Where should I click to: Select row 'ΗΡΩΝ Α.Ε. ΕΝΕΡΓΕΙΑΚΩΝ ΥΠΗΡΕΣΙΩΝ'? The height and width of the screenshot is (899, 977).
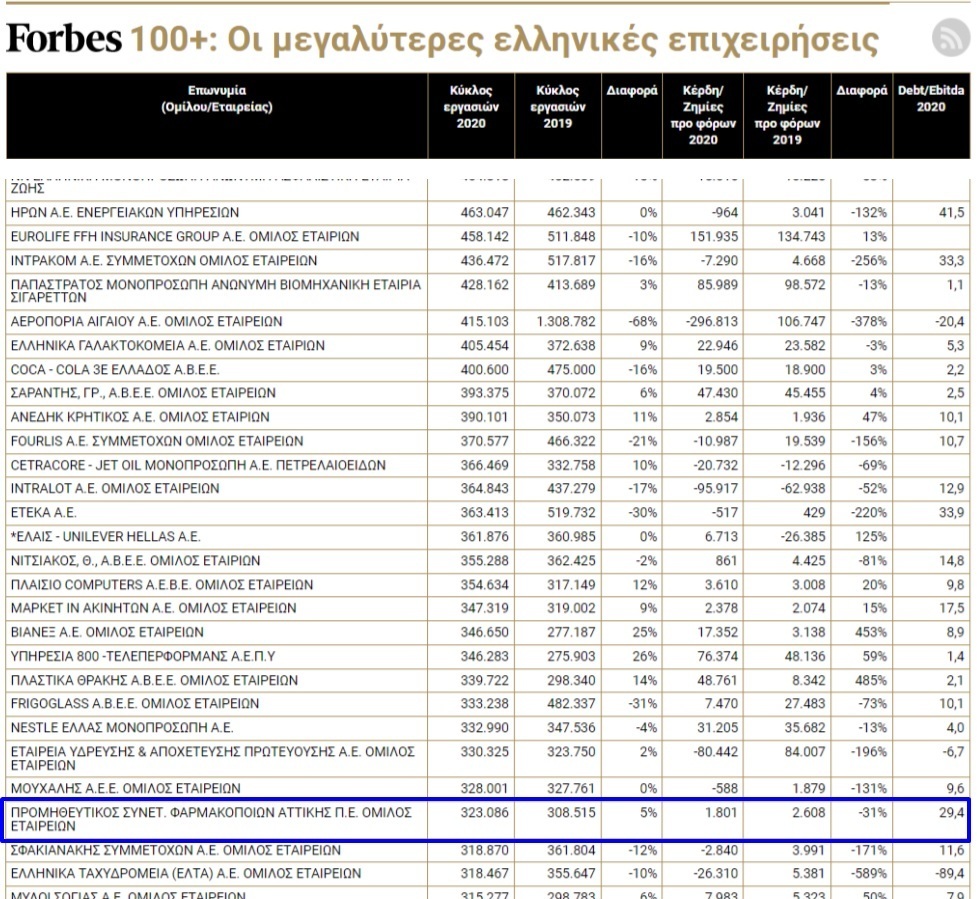tap(488, 212)
